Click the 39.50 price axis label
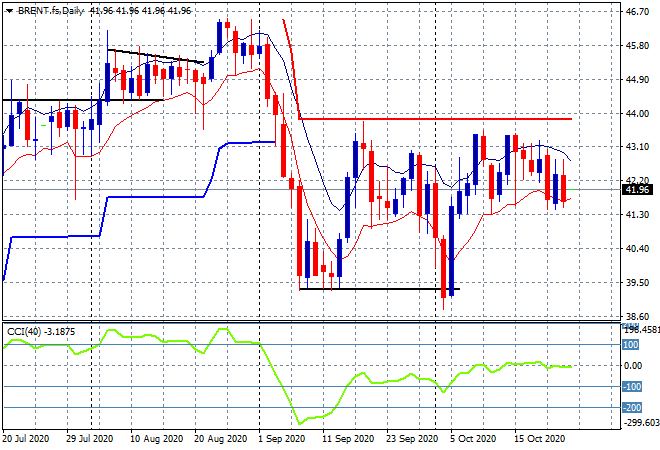Image resolution: width=660 pixels, height=450 pixels. pos(637,282)
